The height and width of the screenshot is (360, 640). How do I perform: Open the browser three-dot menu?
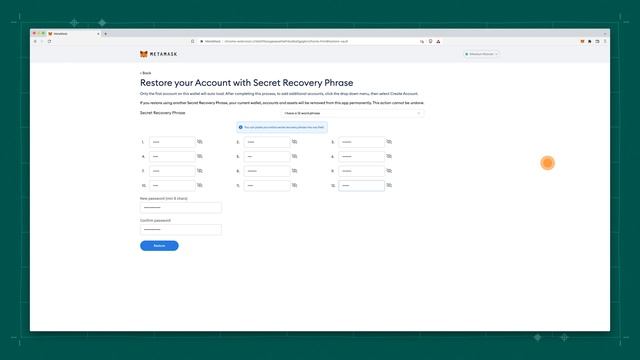[605, 41]
